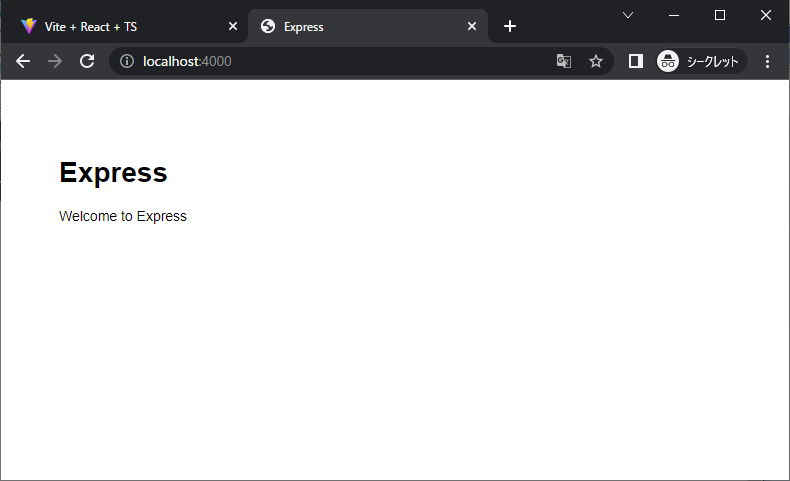
Task: Select the Express tab
Action: (368, 26)
